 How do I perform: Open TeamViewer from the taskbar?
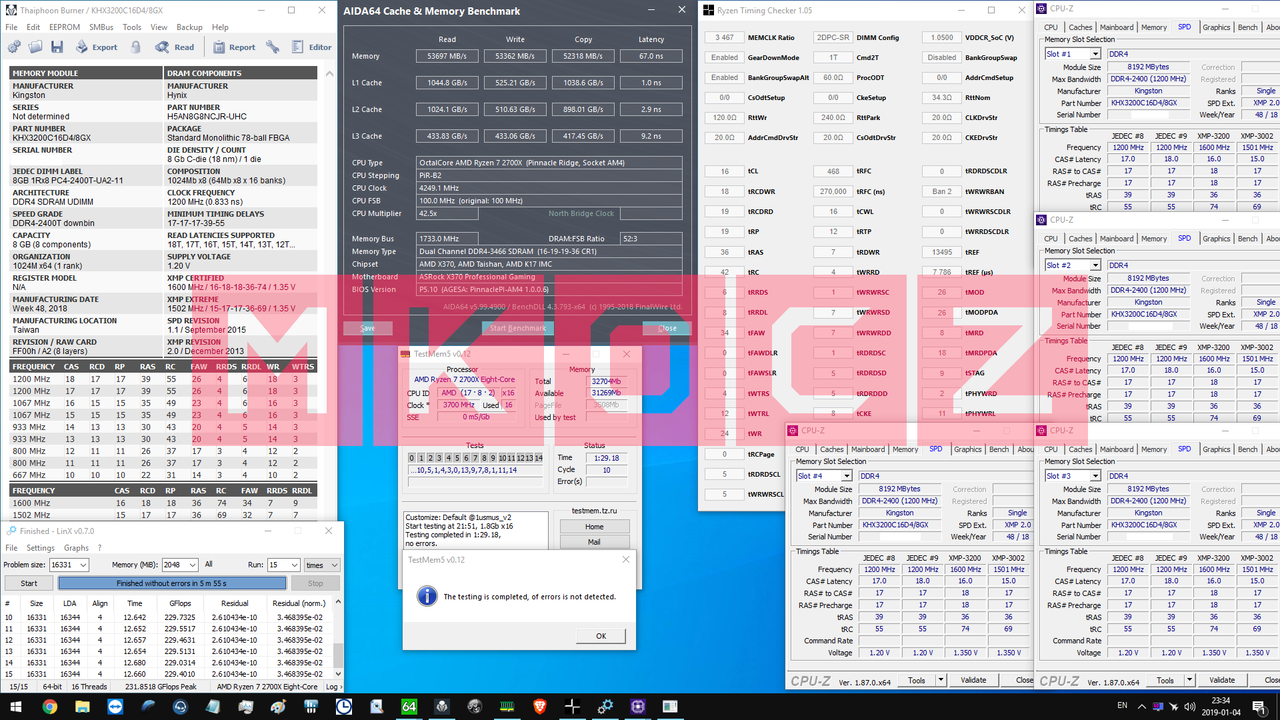point(115,706)
